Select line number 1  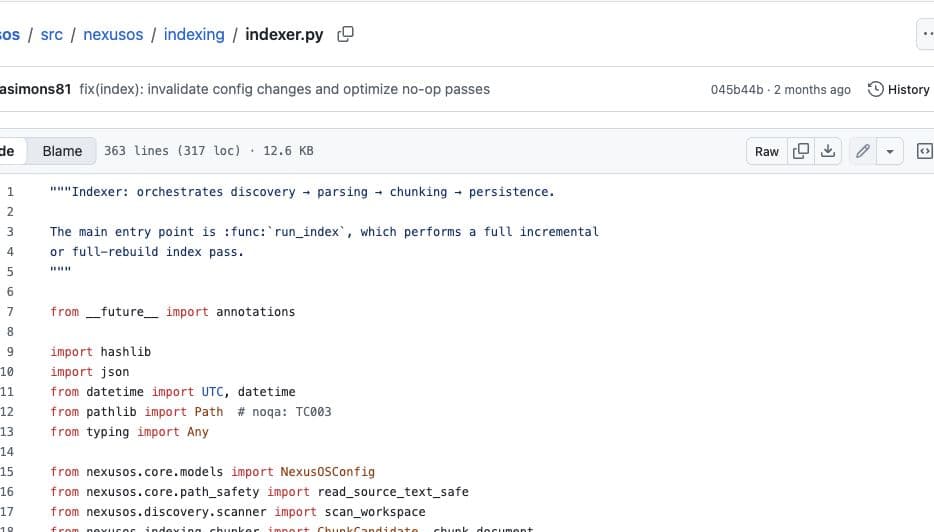10,192
